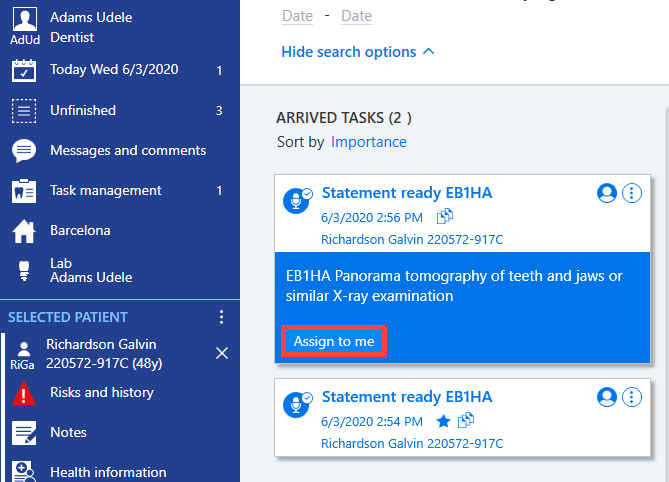669x482 pixels.
Task: Click the Adams Udele user avatar icon
Action: coord(25,19)
